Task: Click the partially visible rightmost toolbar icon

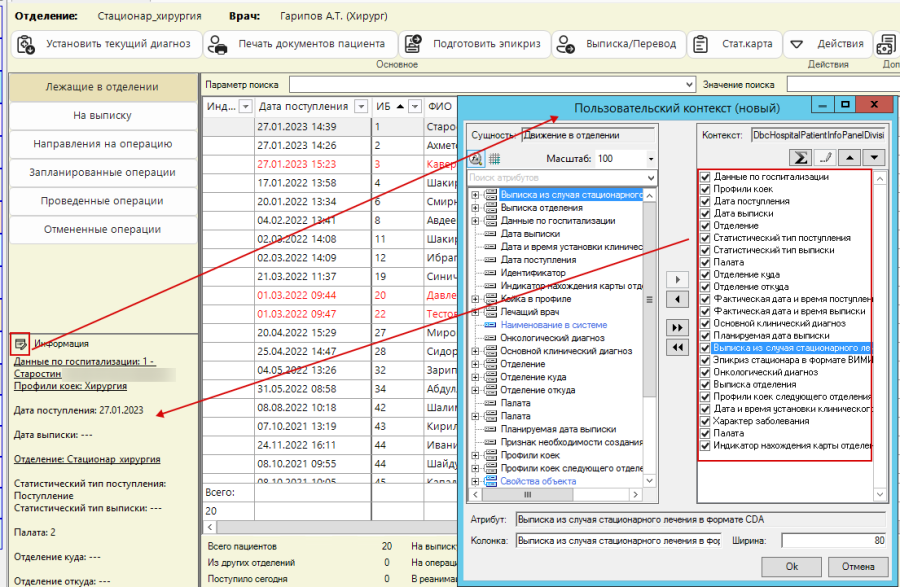Action: click(x=887, y=44)
